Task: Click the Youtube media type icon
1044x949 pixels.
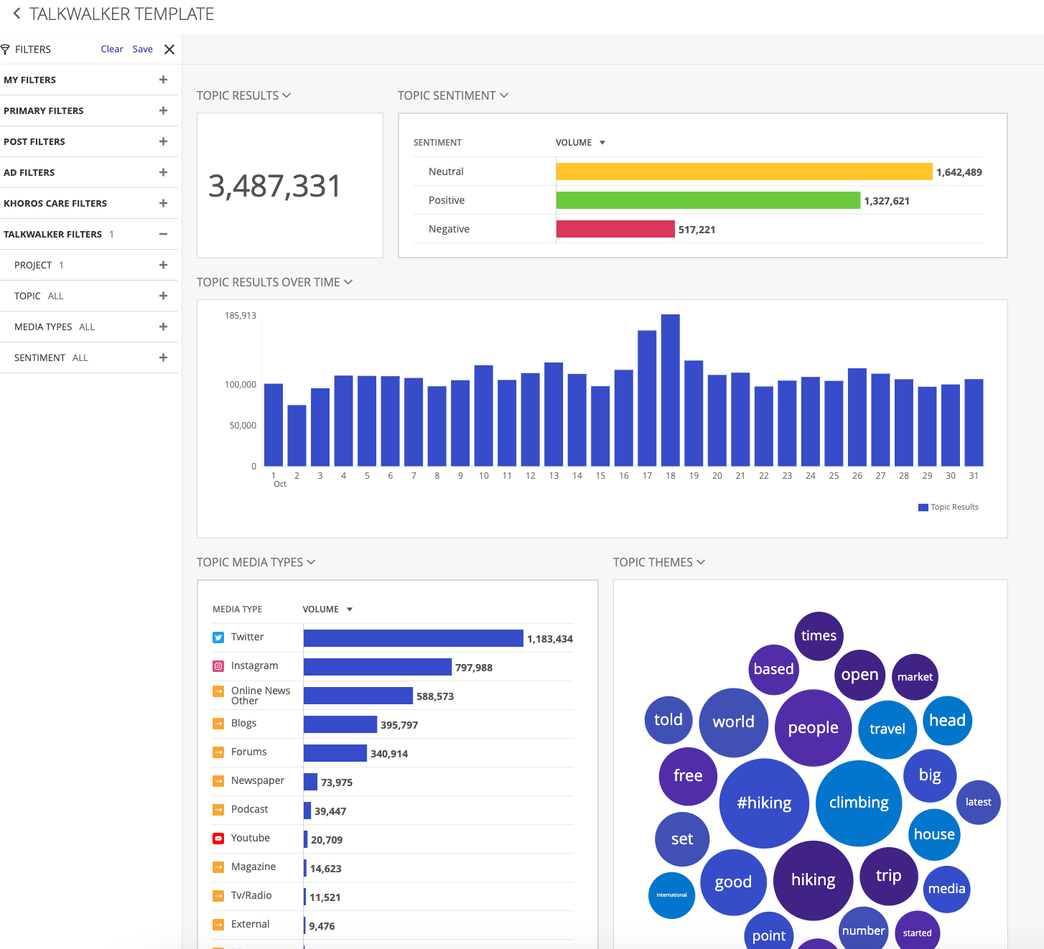Action: 218,838
